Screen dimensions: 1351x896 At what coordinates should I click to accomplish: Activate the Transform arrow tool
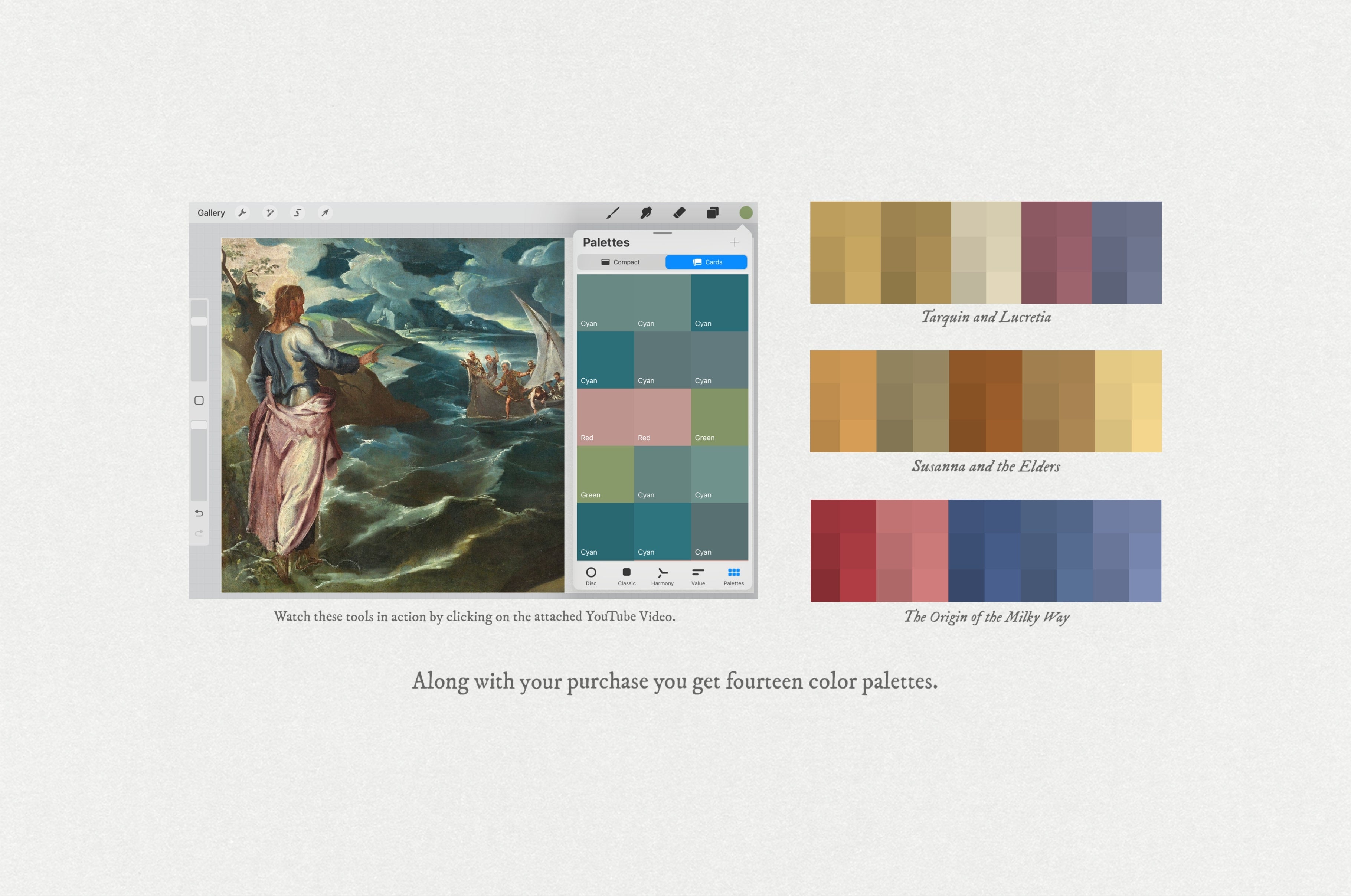click(324, 213)
